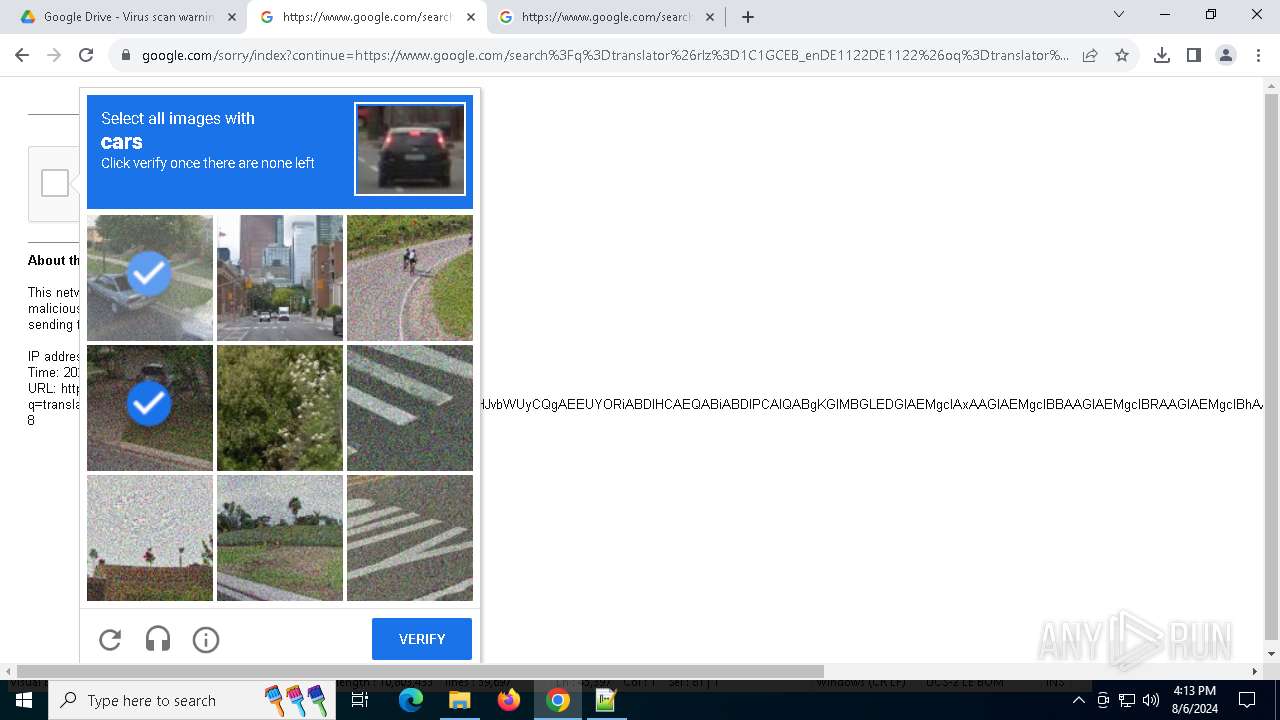
Task: Reload the CAPTCHA challenge
Action: click(110, 639)
